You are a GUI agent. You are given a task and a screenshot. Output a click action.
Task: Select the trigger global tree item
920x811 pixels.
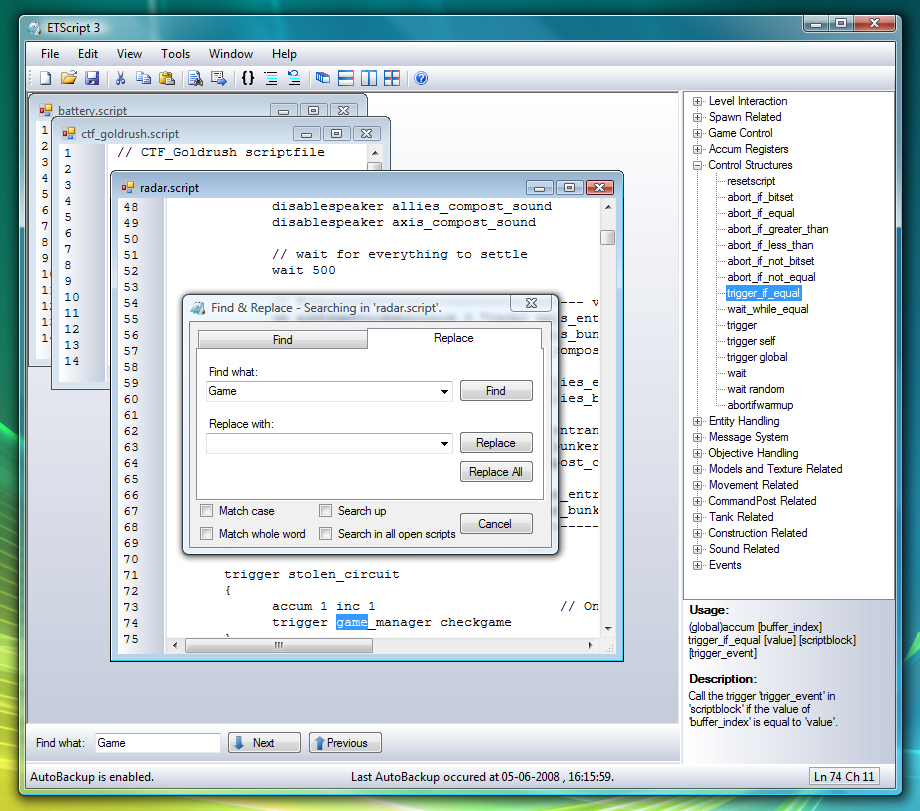(x=757, y=357)
